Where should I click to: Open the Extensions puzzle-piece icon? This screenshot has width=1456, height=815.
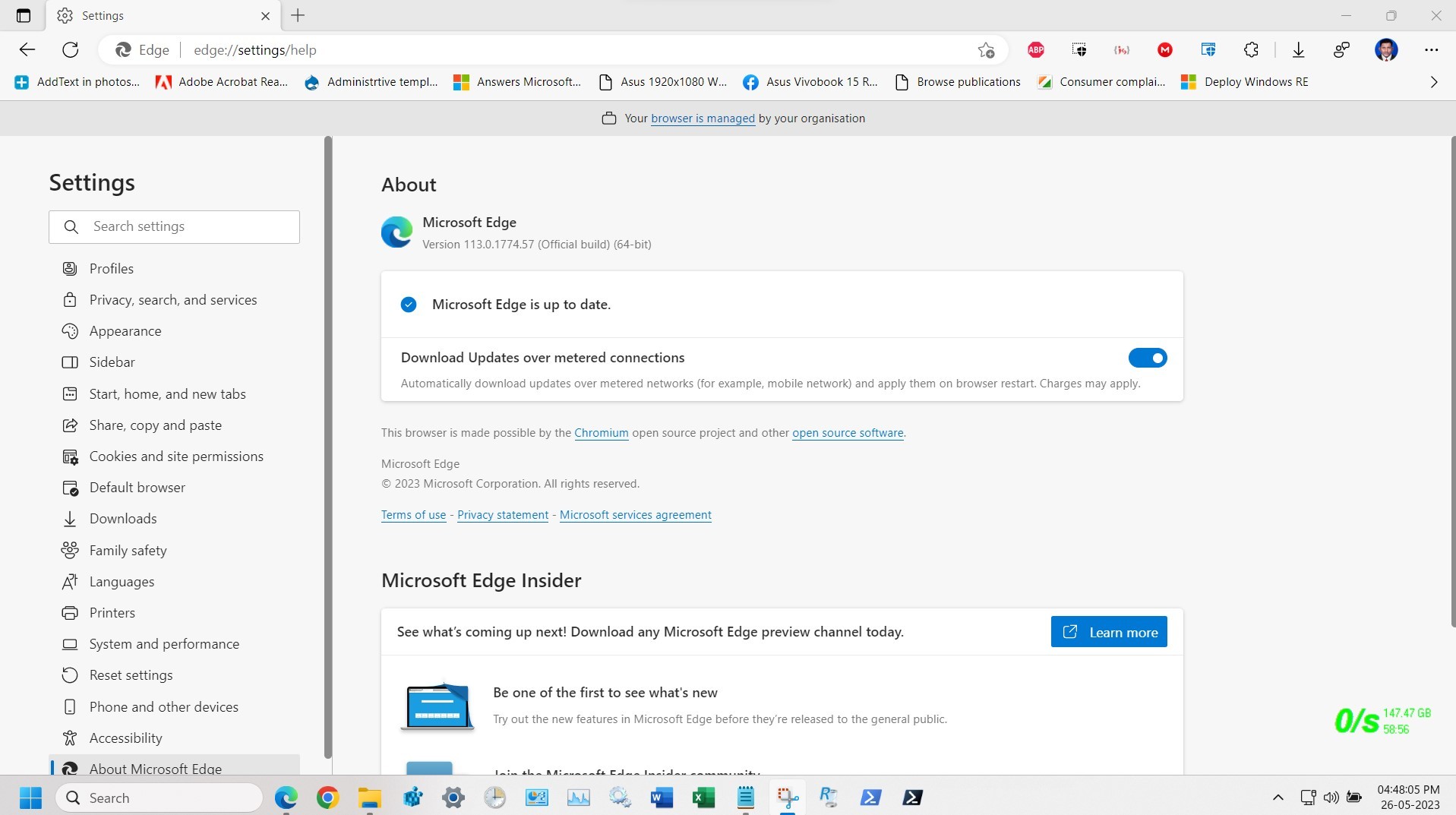pyautogui.click(x=1251, y=50)
